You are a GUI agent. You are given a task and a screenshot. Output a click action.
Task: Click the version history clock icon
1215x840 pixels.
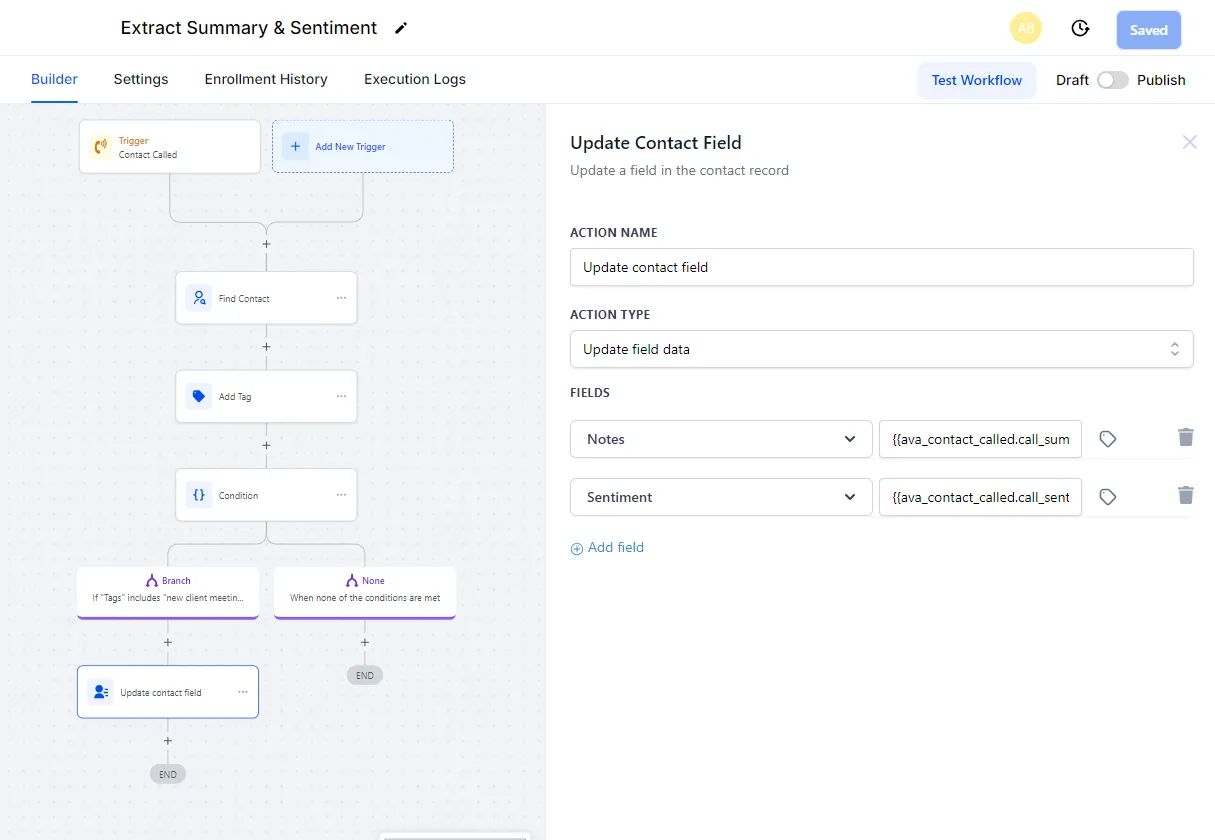[x=1080, y=29]
